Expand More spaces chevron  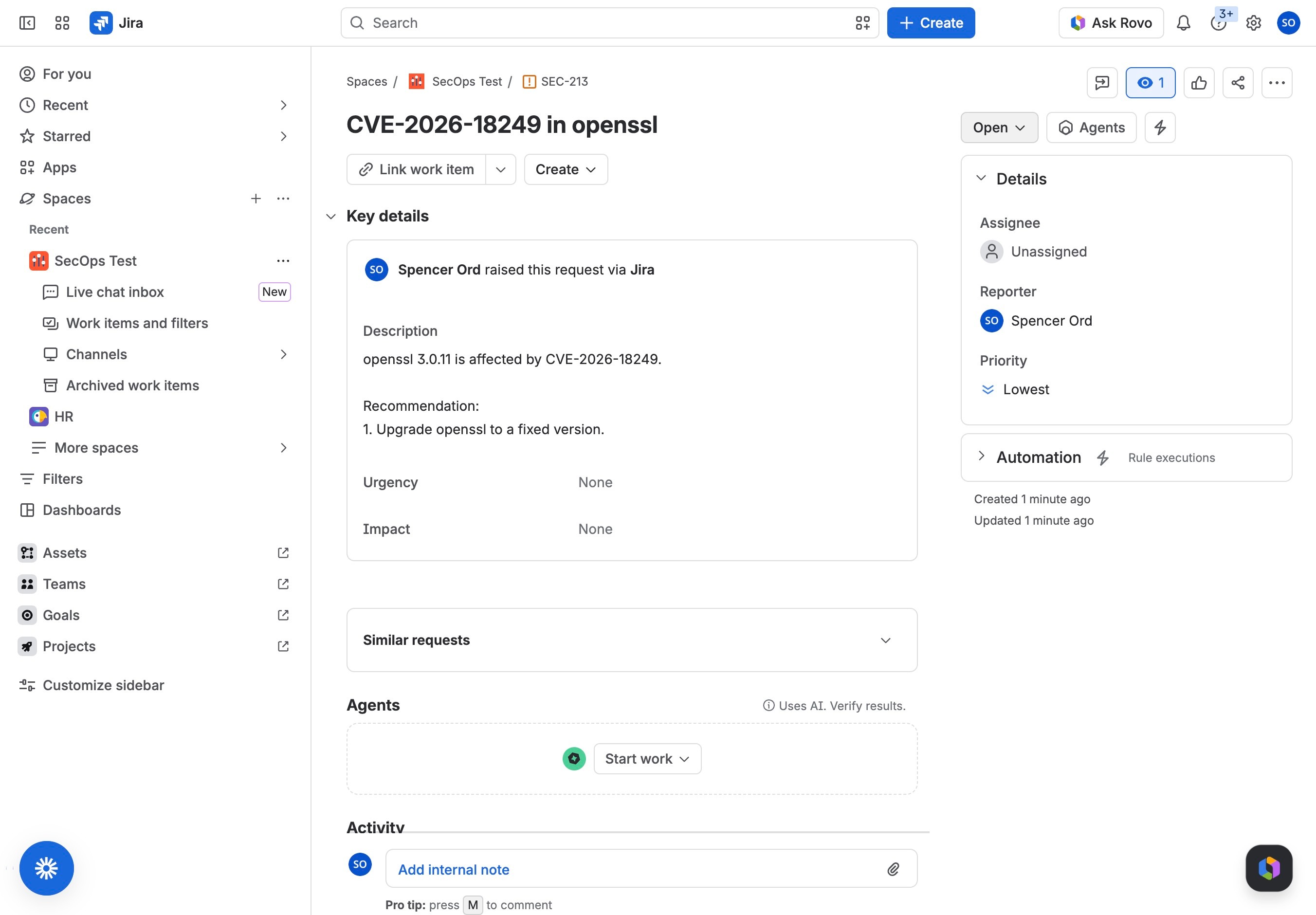pos(283,448)
